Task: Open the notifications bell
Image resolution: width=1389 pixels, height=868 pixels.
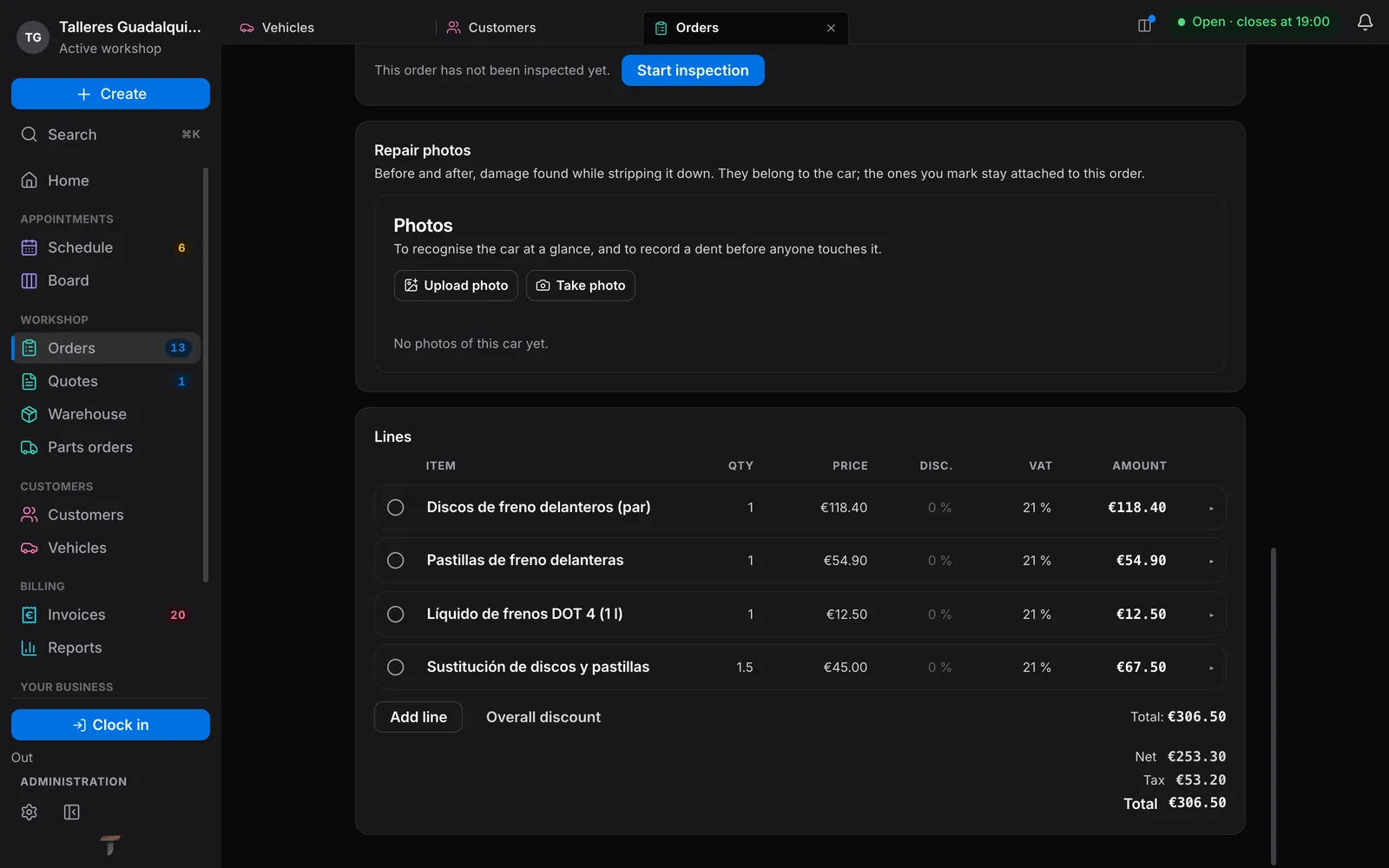Action: (1365, 23)
